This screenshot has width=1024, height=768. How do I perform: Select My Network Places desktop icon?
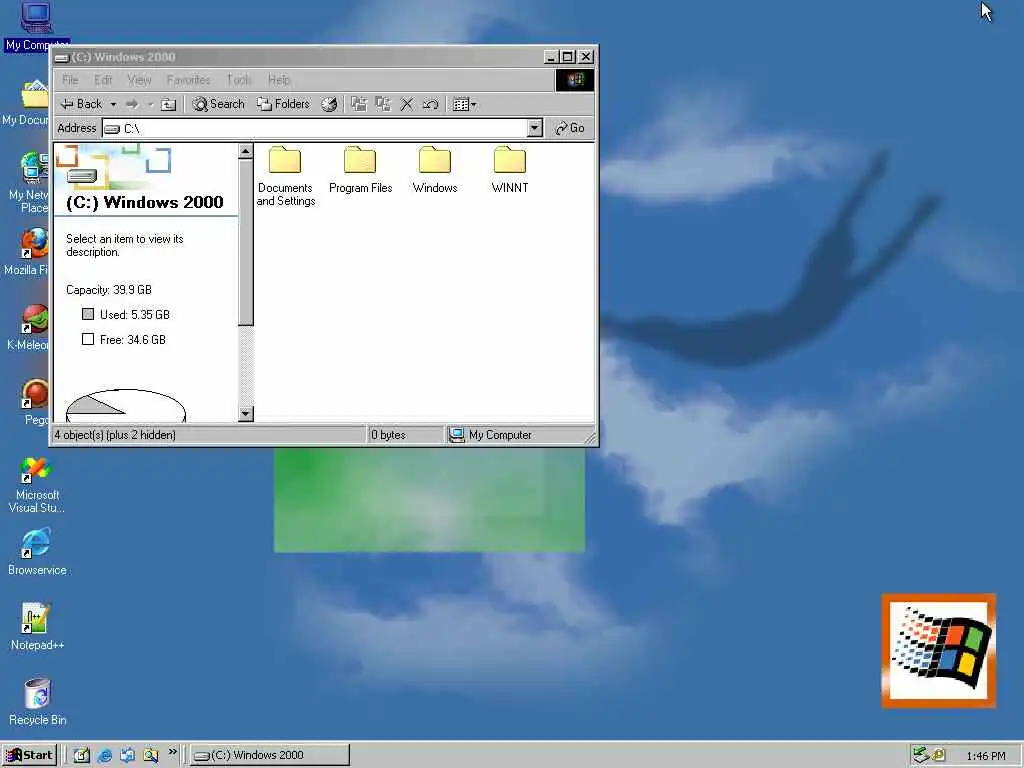tap(27, 182)
